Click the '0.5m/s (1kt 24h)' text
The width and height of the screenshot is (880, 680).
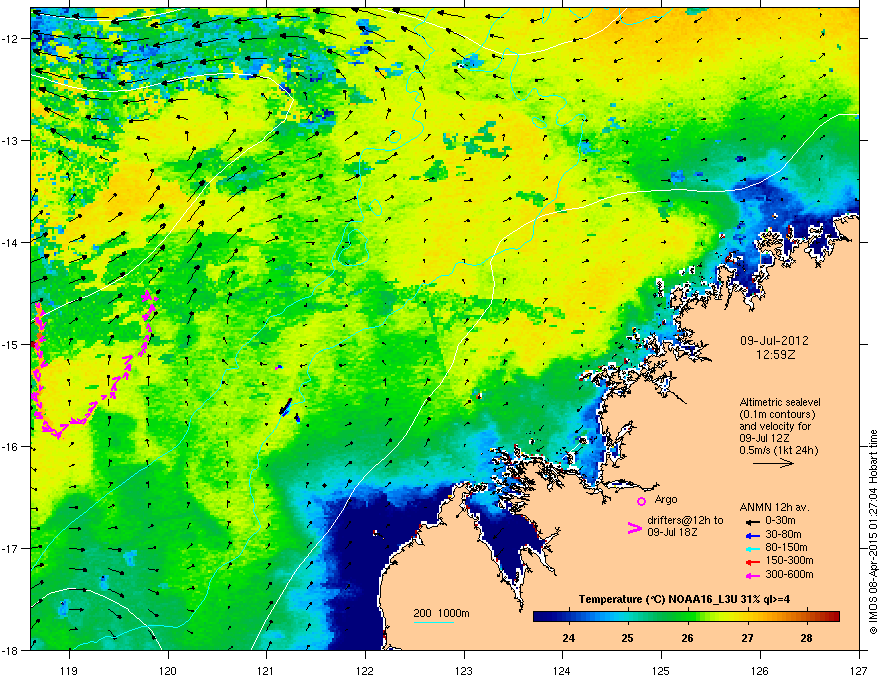(778, 451)
